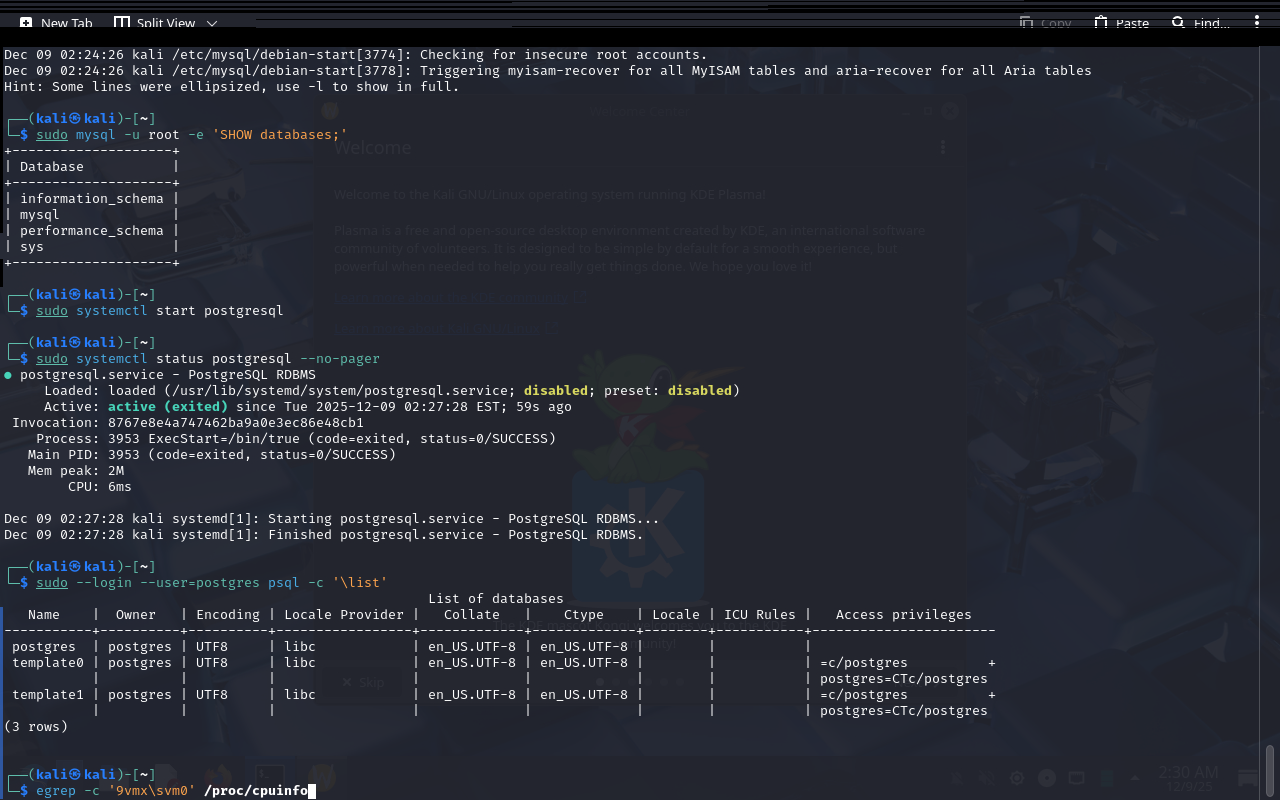Open the brightness settings tray icon
The image size is (1280, 800).
[x=1017, y=778]
